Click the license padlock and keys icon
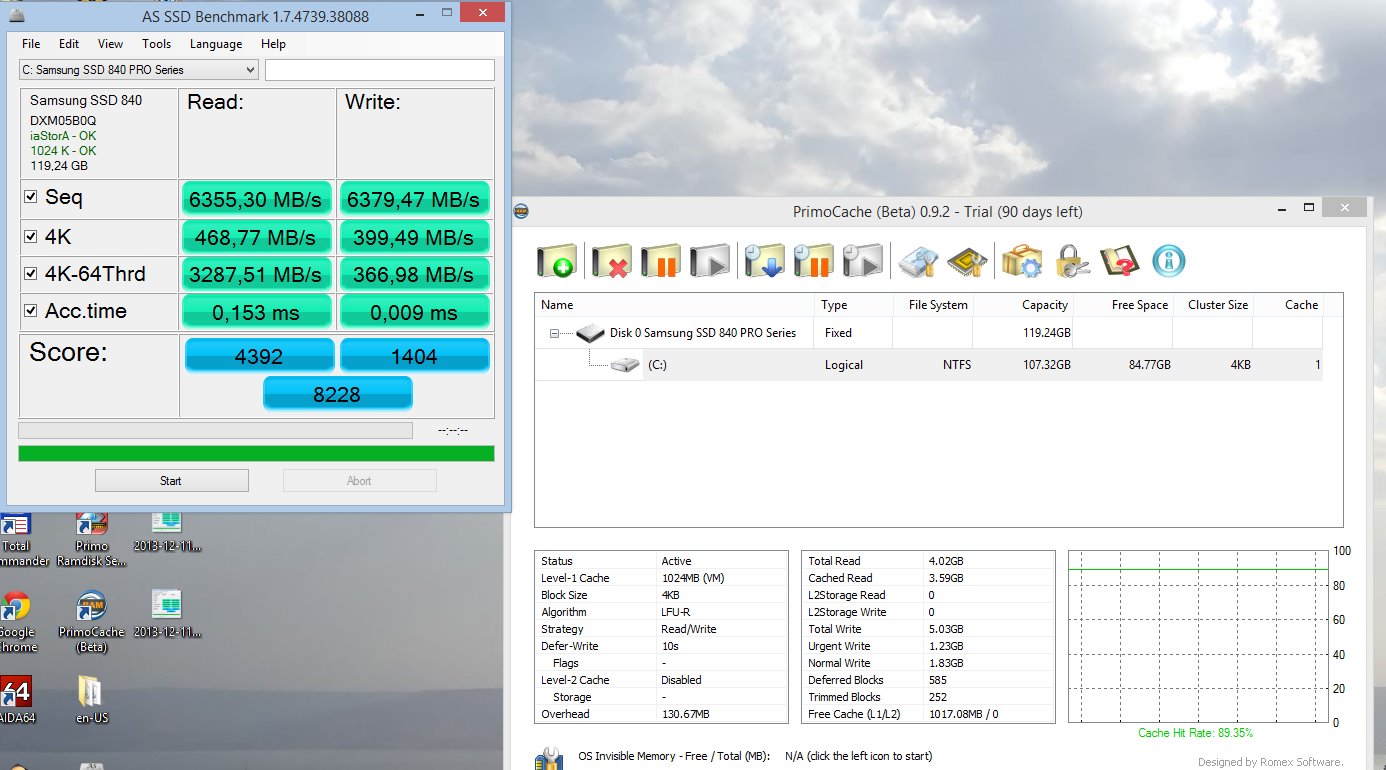 [1071, 261]
